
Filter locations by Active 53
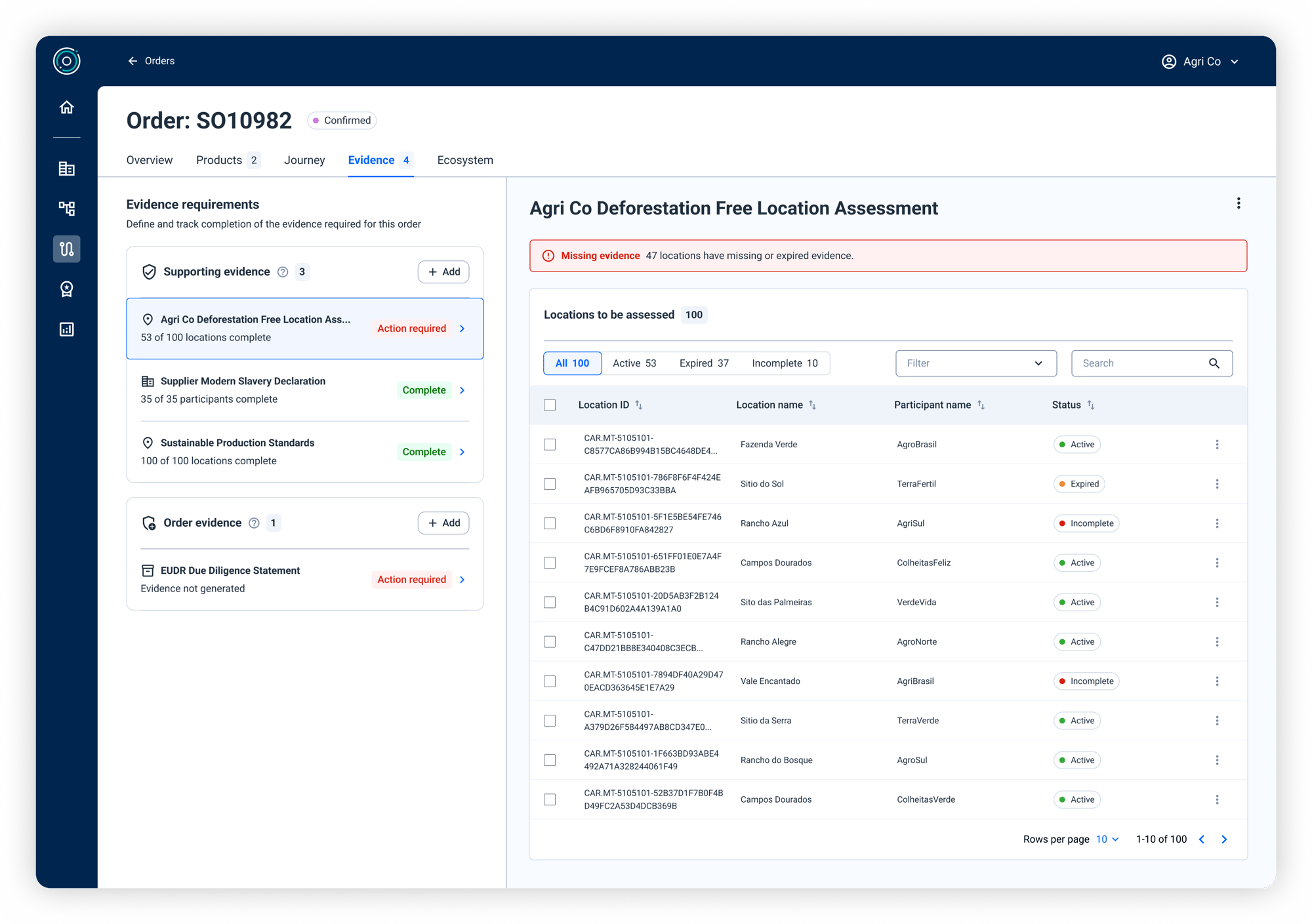click(634, 363)
